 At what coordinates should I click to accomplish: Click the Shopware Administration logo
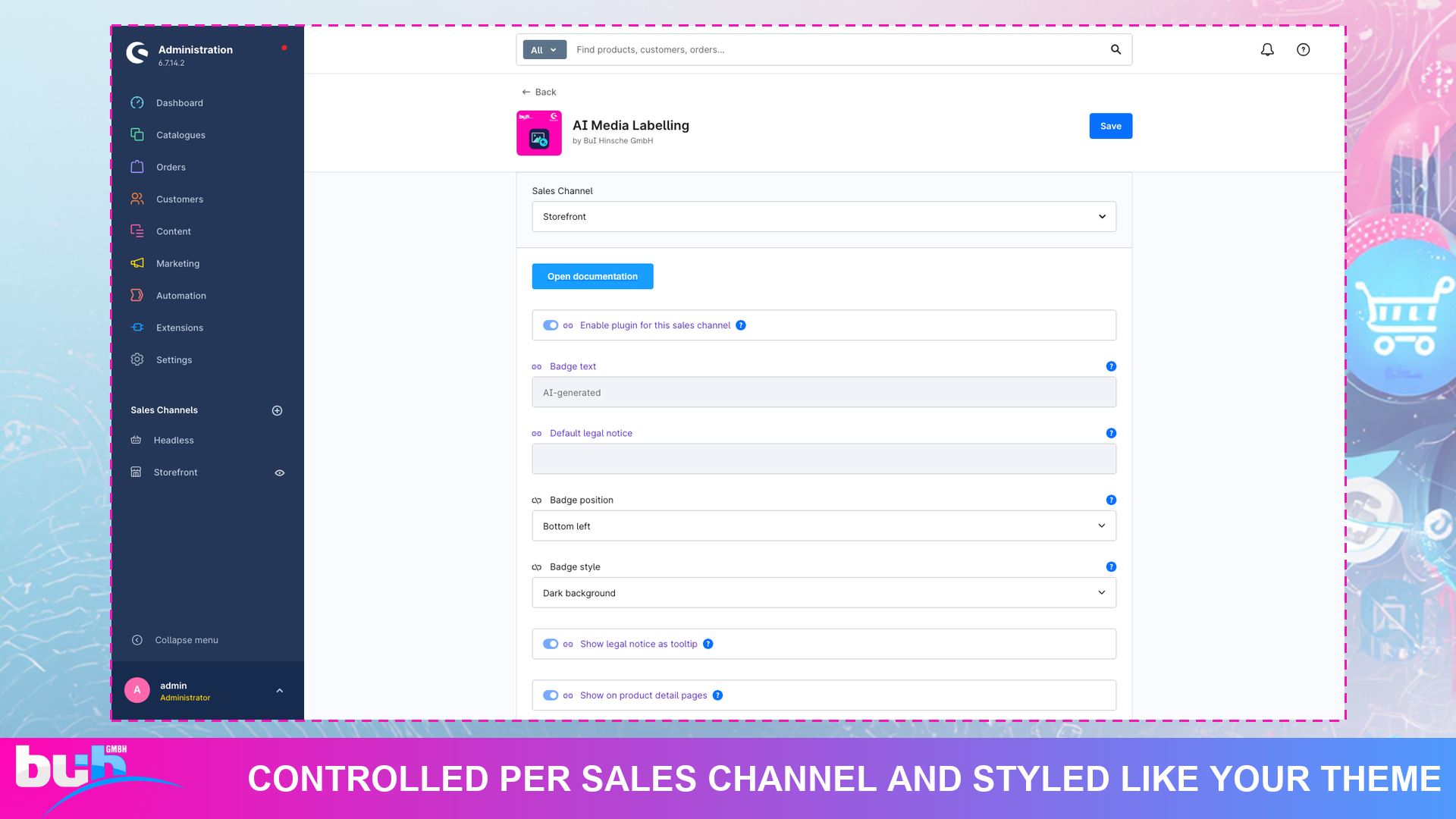coord(137,52)
